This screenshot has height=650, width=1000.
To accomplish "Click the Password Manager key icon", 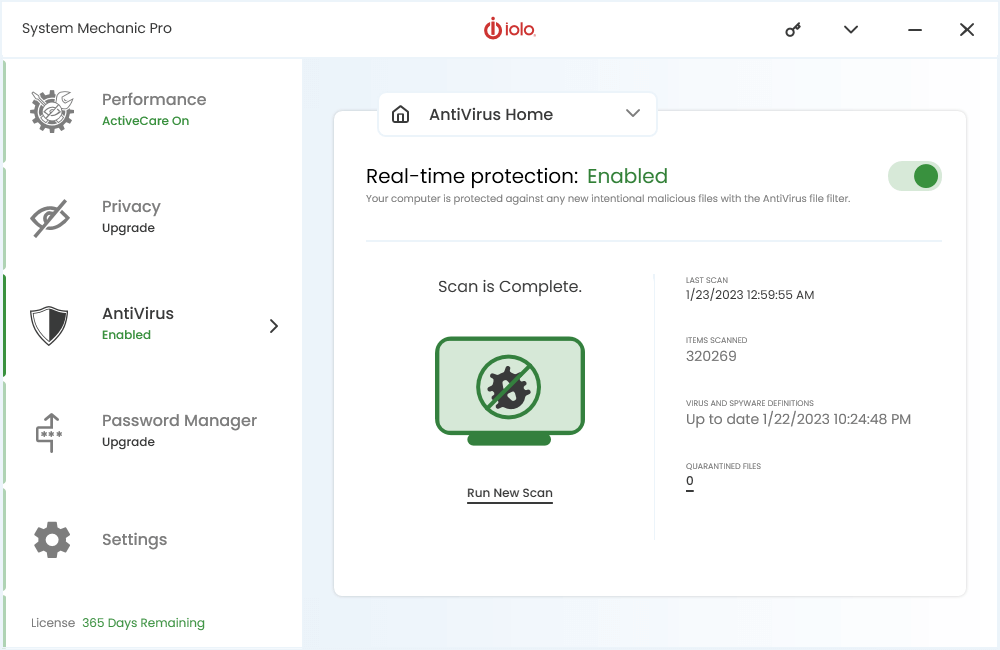I will pyautogui.click(x=51, y=432).
